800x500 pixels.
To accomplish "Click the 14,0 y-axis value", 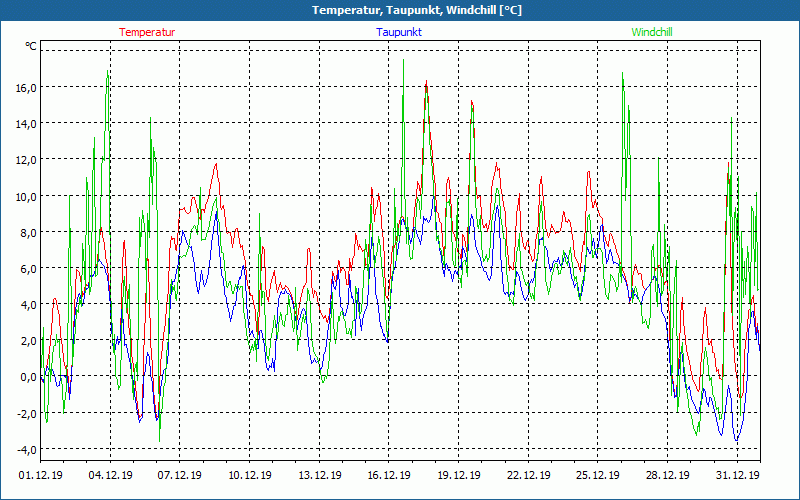I will click(x=26, y=123).
